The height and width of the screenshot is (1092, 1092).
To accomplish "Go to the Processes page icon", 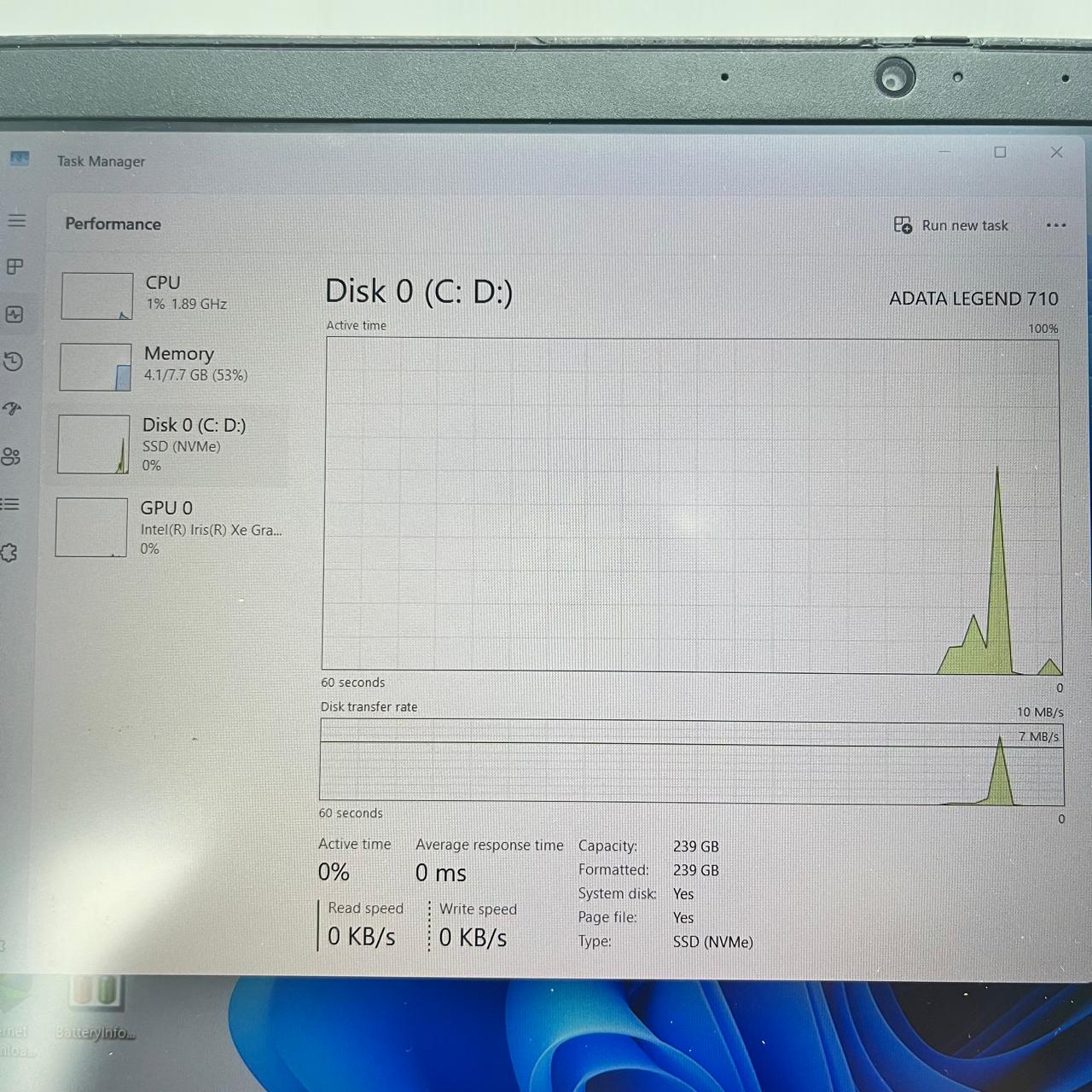I will [x=15, y=267].
